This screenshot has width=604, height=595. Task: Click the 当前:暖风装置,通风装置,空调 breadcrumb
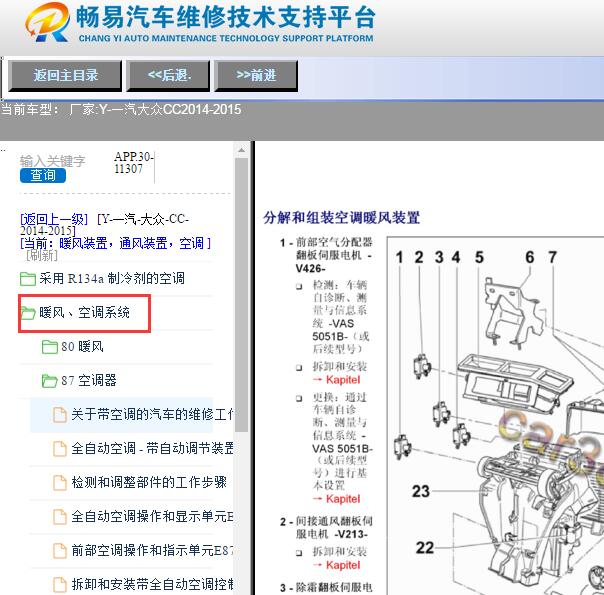pyautogui.click(x=115, y=243)
